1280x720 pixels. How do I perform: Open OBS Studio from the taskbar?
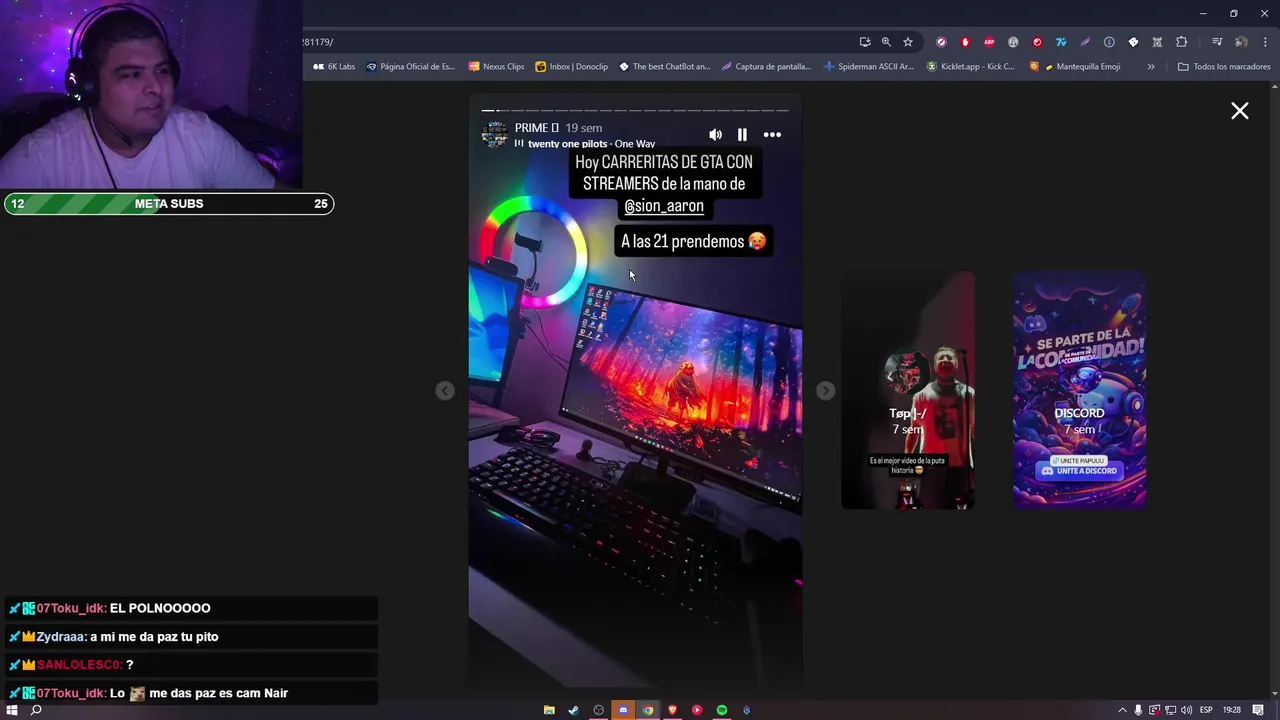[598, 710]
